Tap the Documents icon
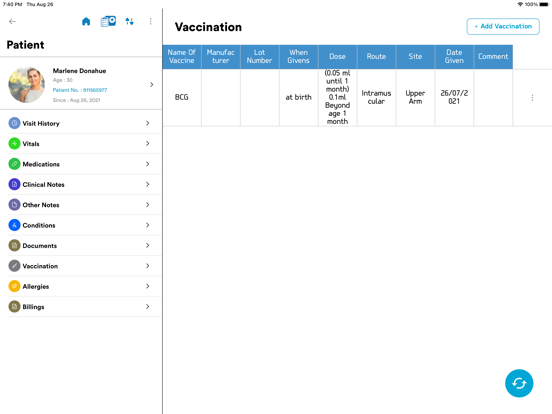552x414 pixels. pos(14,246)
